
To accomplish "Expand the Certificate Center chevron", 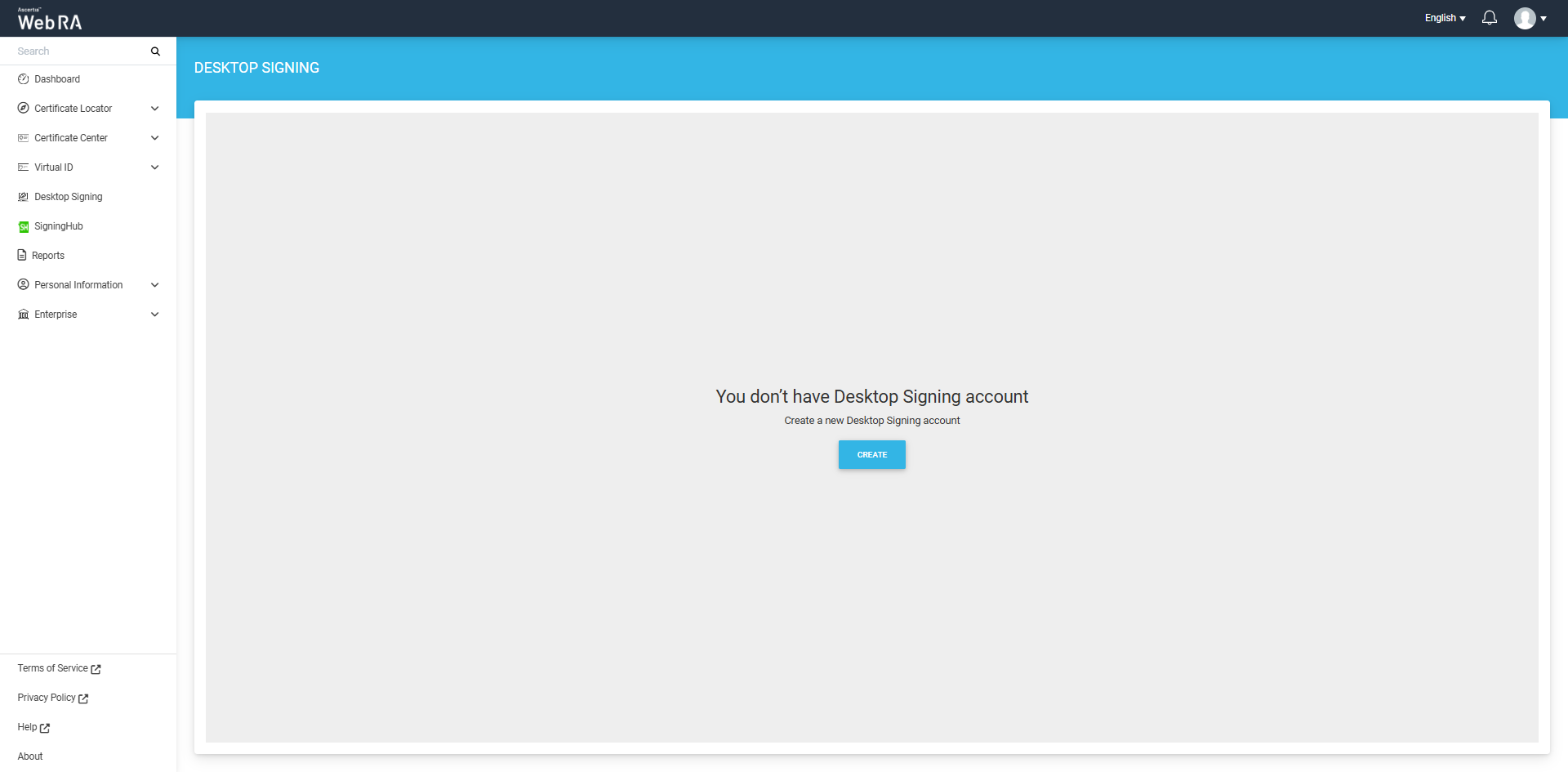I will pyautogui.click(x=155, y=138).
